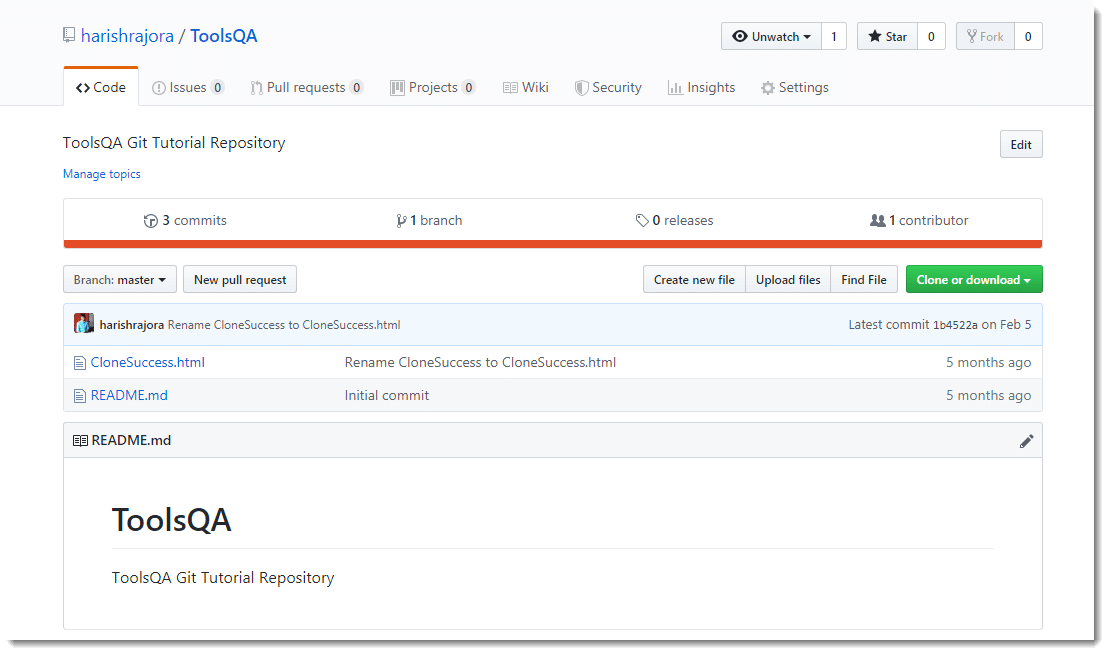Viewport: 1109px width, 655px height.
Task: Click harishrajora author name in commit row
Action: [132, 325]
